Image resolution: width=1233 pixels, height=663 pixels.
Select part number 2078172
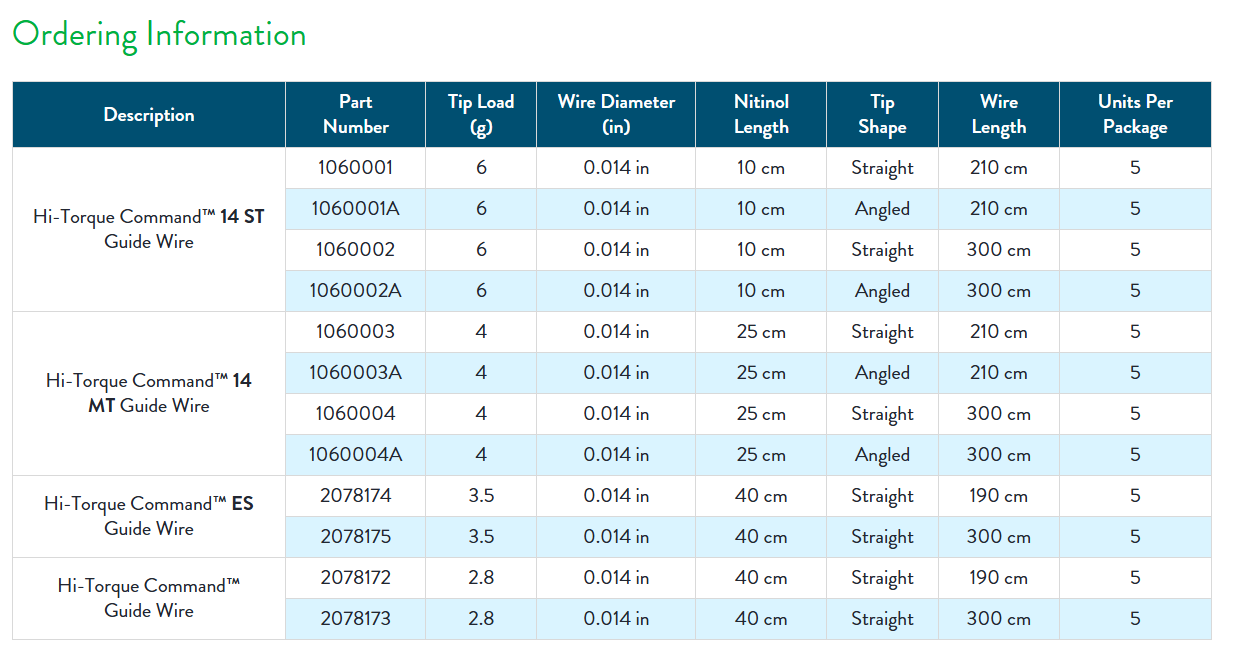pos(356,578)
